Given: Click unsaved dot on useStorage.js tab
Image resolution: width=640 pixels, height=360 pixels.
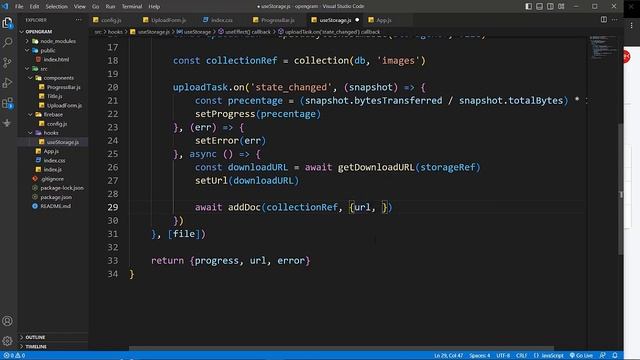Looking at the screenshot, I should (x=357, y=20).
